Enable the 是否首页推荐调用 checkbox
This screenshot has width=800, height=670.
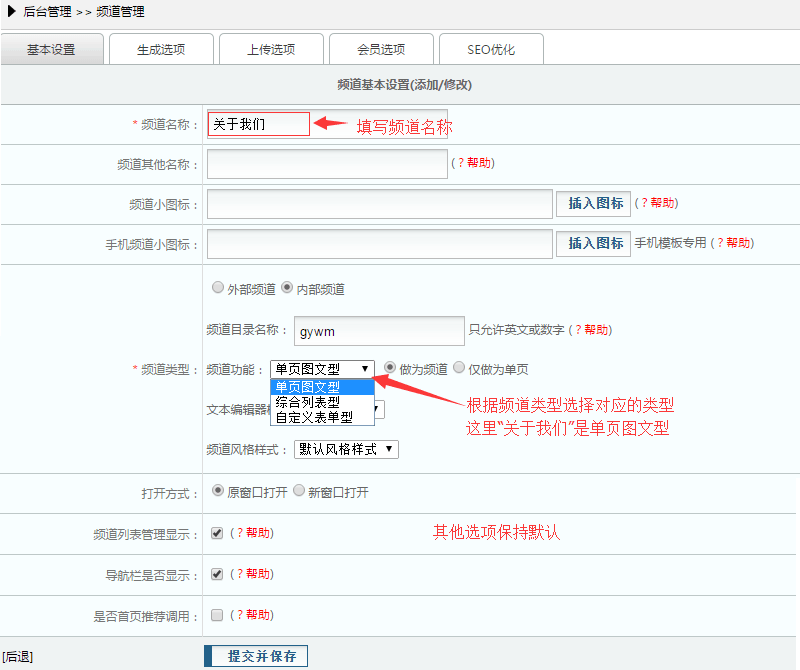point(217,615)
